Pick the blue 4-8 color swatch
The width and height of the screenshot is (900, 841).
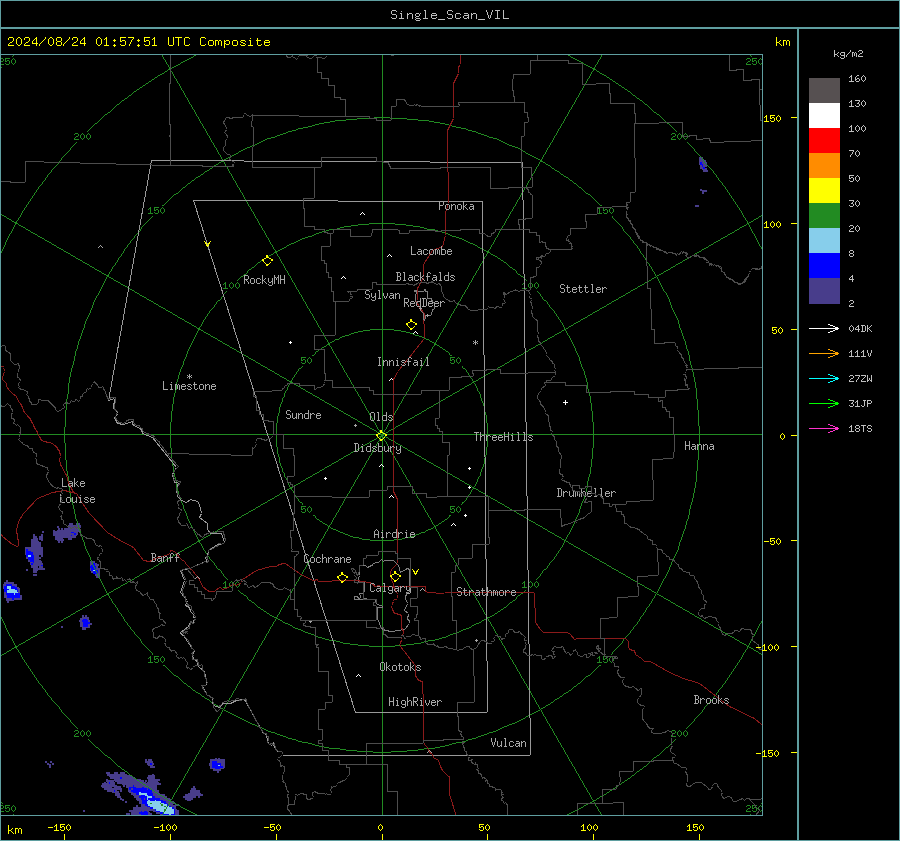[824, 266]
